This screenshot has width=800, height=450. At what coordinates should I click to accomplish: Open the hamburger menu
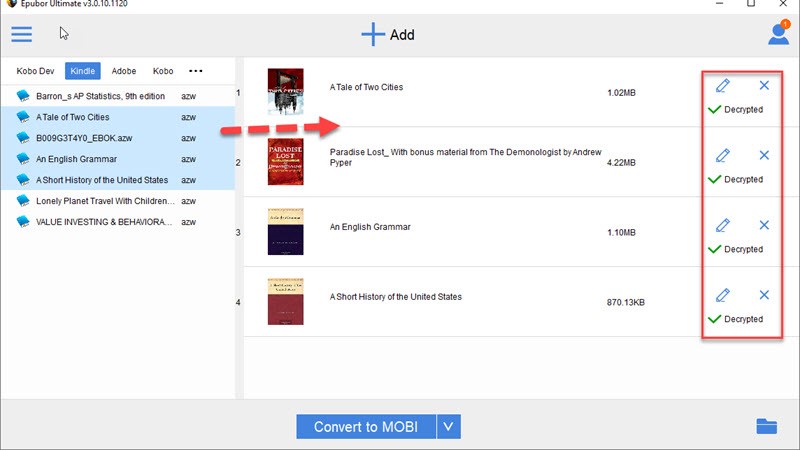(x=21, y=34)
